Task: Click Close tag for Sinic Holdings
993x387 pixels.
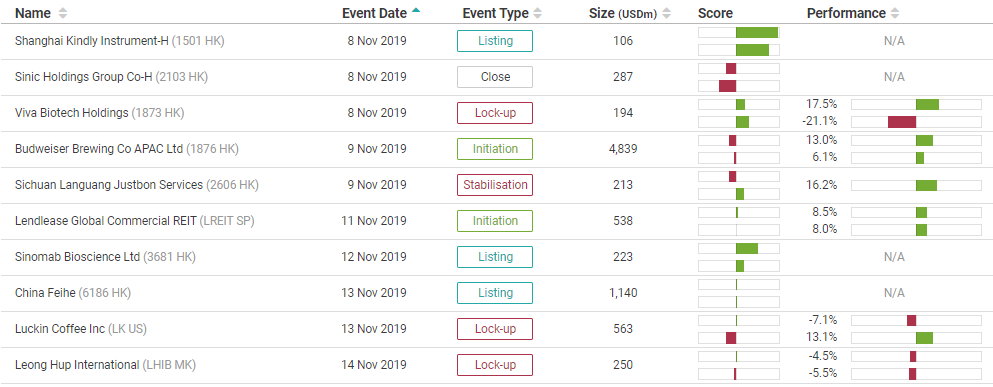Action: [495, 77]
